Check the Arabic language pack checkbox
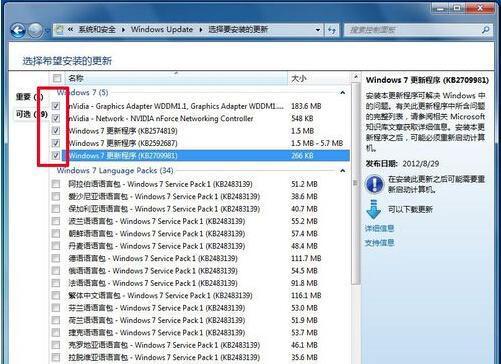501x364 pixels. [56, 184]
